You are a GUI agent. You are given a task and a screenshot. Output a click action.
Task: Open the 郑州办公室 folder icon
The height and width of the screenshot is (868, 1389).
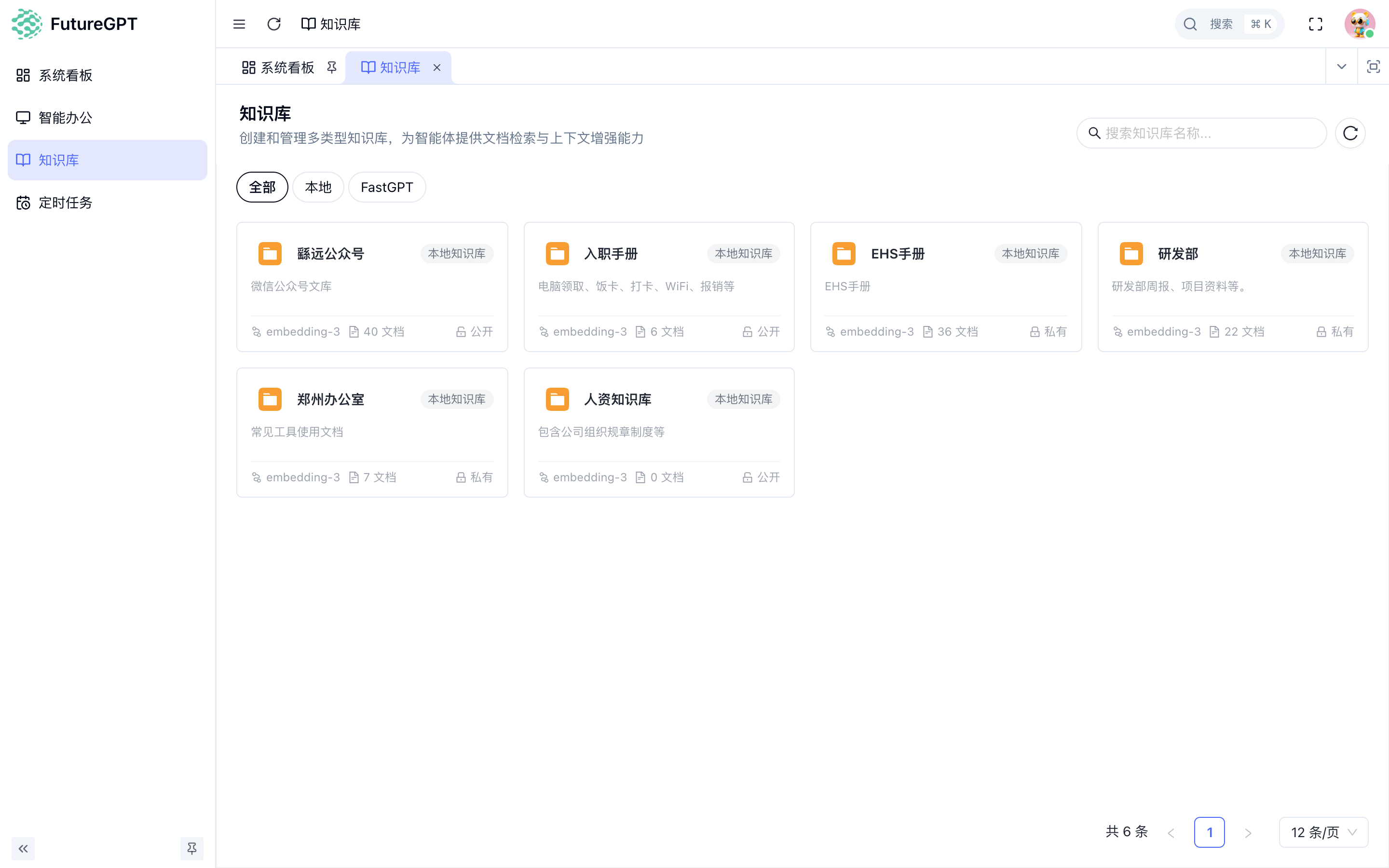(x=270, y=400)
